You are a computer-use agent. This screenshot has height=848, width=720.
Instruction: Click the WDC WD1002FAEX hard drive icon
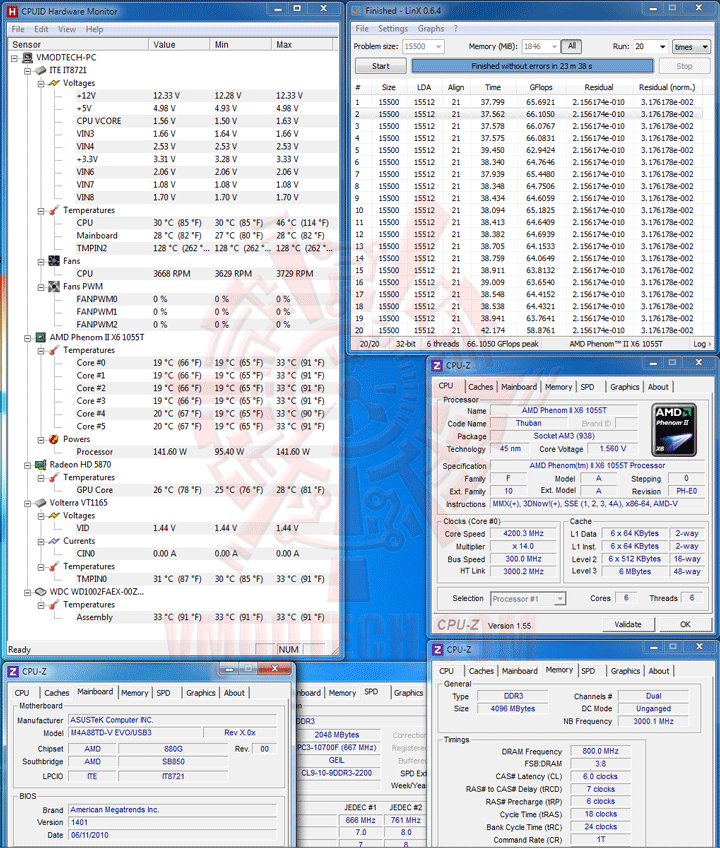(x=41, y=592)
